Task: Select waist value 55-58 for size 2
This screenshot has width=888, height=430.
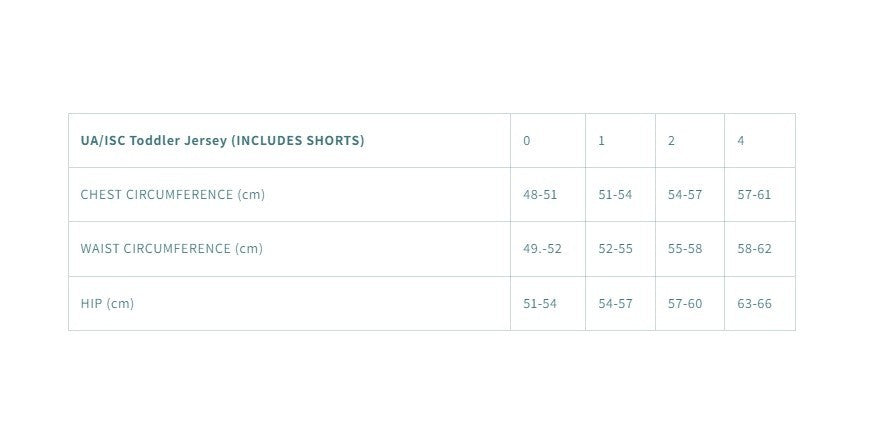Action: [x=685, y=249]
